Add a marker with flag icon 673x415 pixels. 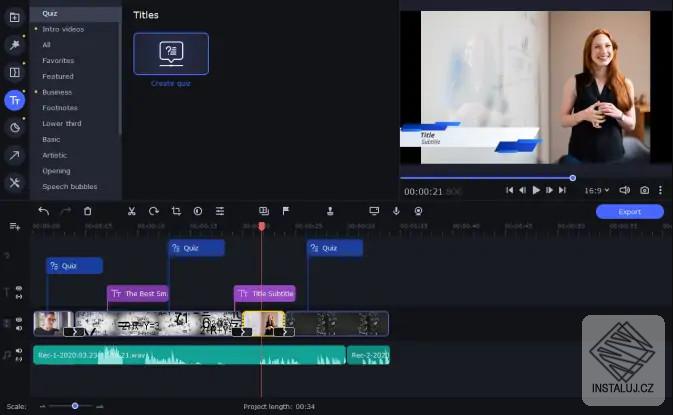286,211
